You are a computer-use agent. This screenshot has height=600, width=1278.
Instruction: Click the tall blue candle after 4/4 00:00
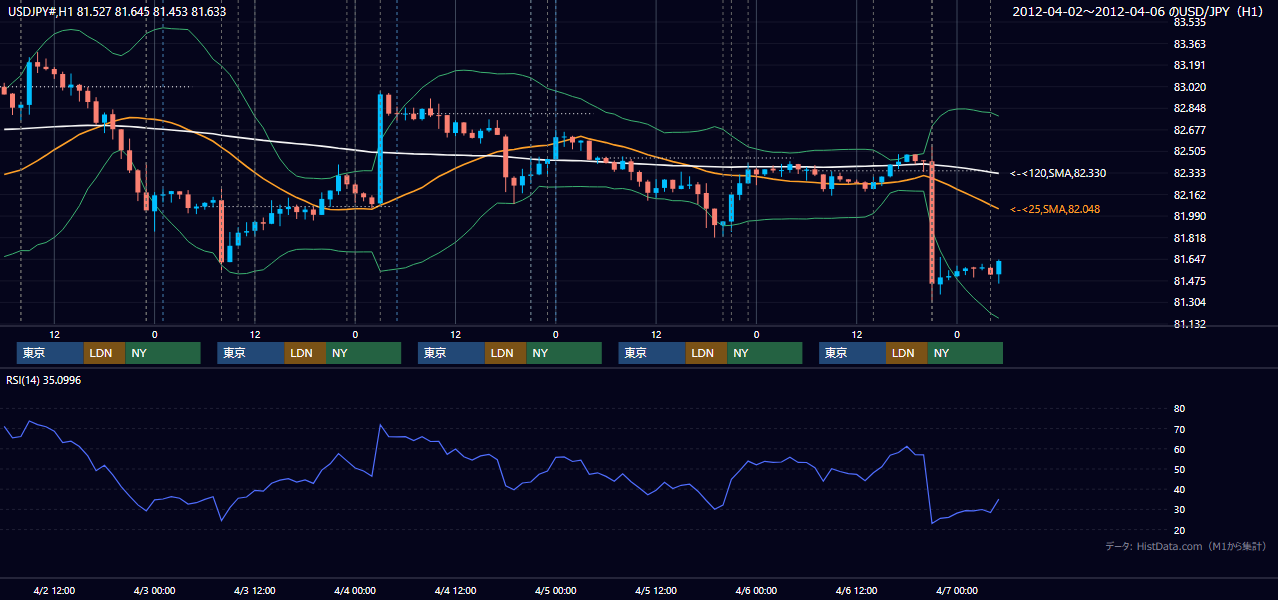[x=381, y=148]
